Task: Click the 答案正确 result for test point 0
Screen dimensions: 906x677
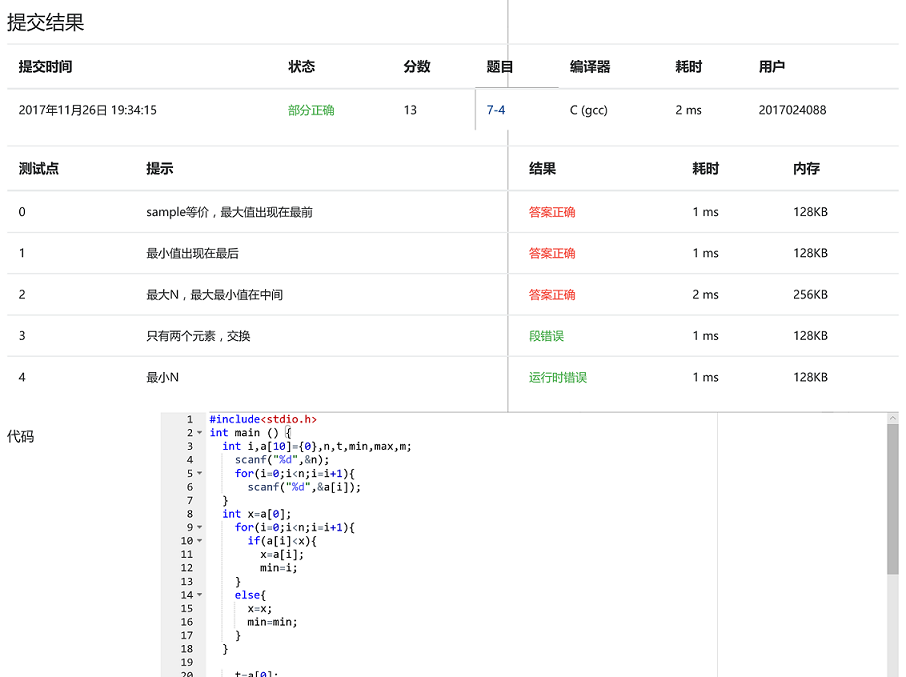Action: tap(552, 212)
